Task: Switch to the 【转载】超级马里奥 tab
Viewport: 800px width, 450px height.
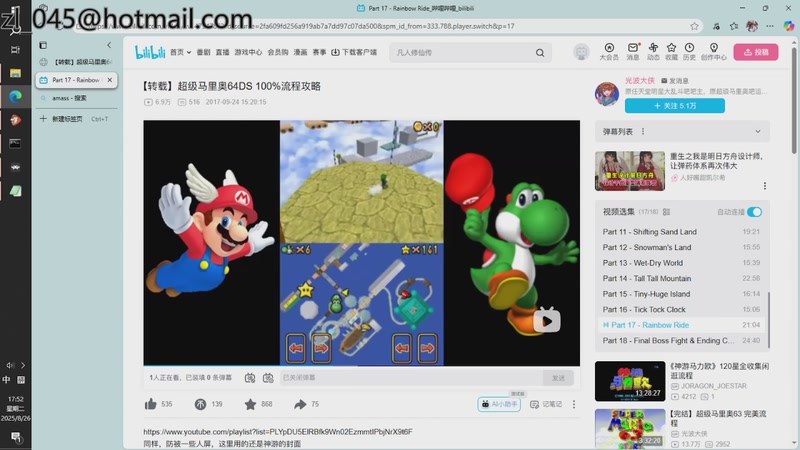Action: point(77,62)
